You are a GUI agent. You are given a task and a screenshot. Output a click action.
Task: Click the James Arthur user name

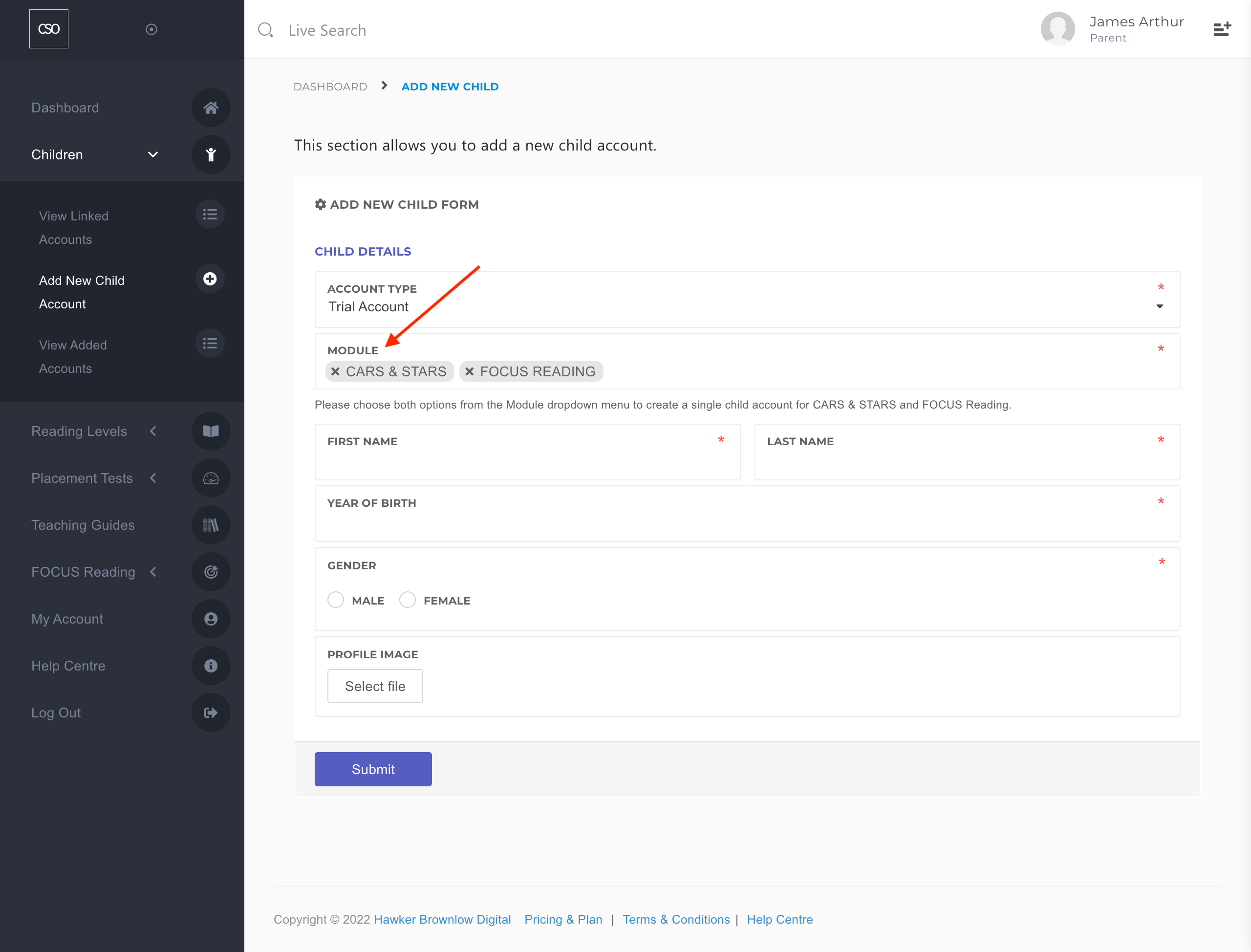coord(1137,22)
